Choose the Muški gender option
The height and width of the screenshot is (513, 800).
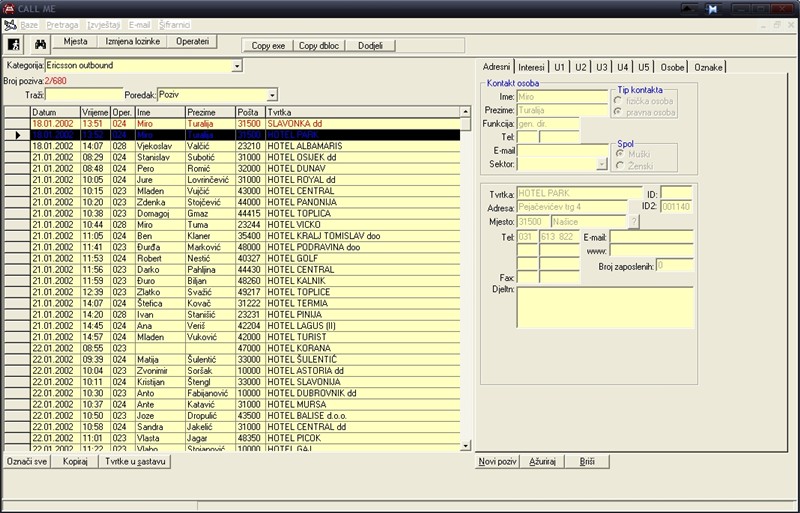point(620,154)
